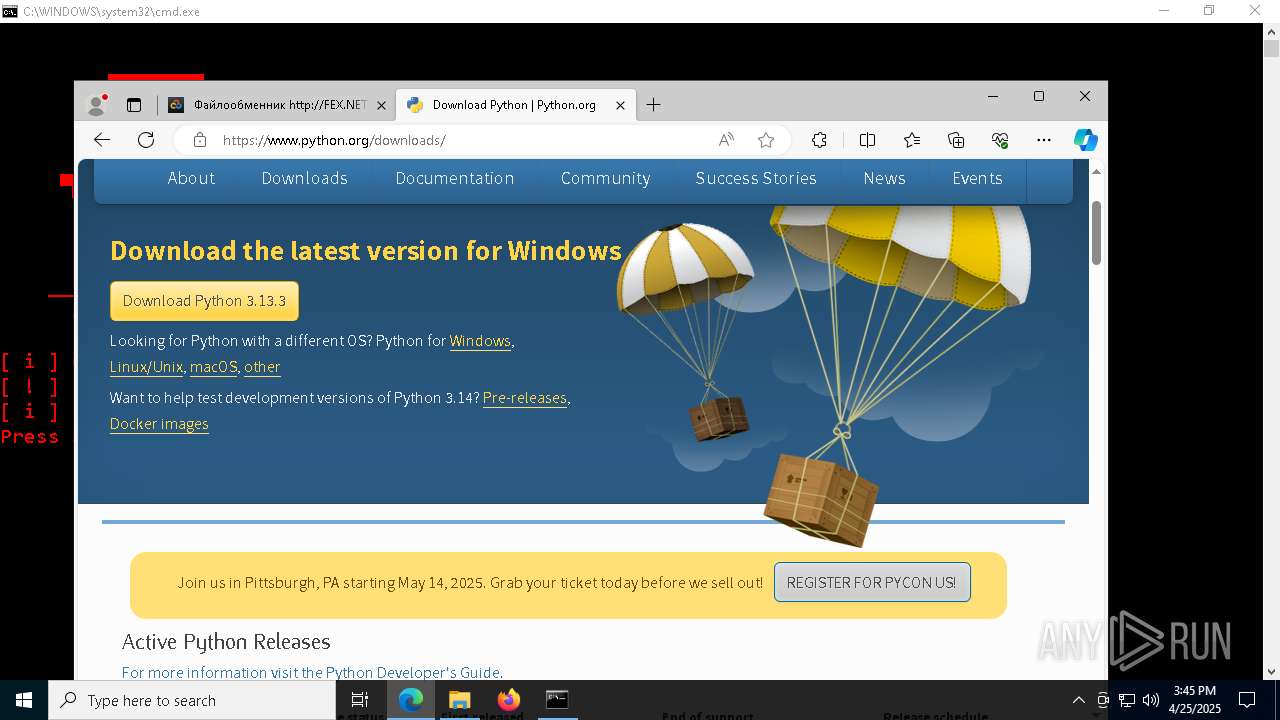The image size is (1280, 720).
Task: Select the Download Python | Python.org tab
Action: coord(515,105)
